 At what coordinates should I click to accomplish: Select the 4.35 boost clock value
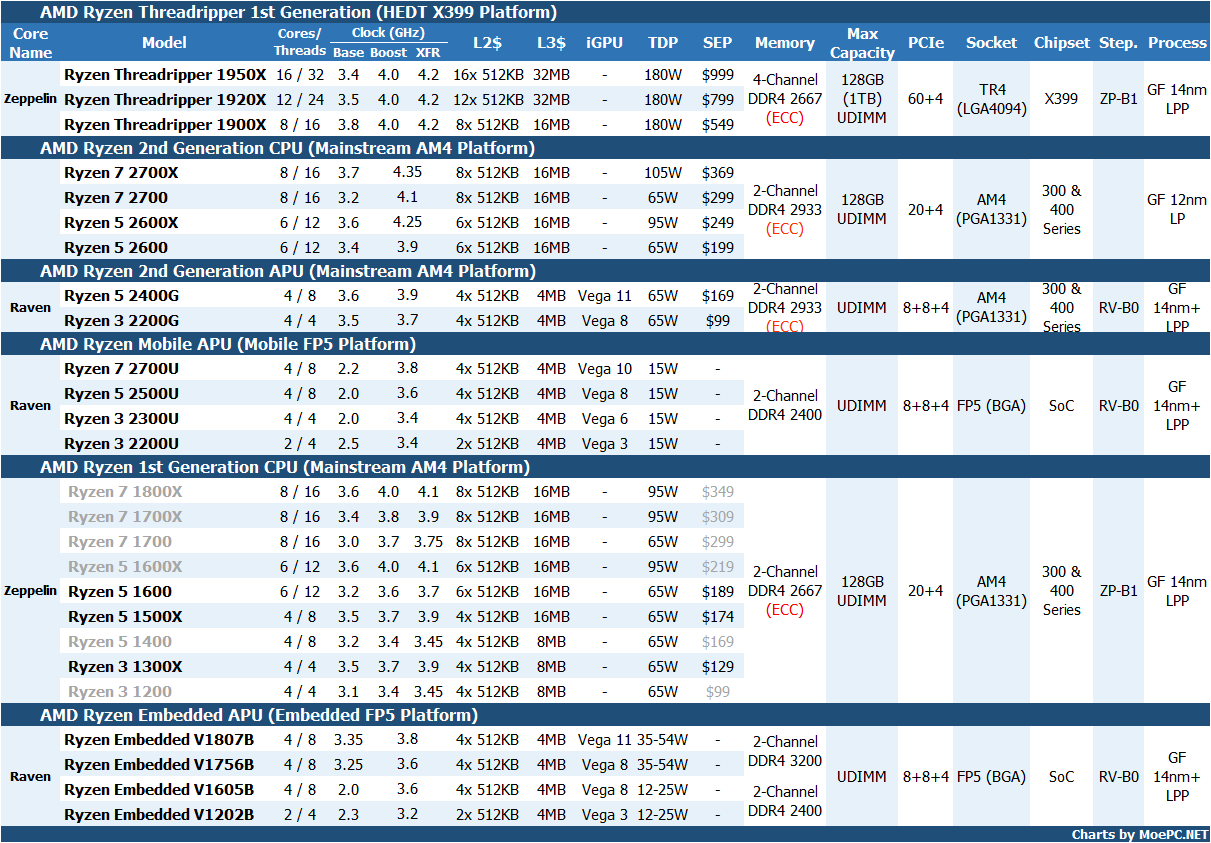pyautogui.click(x=407, y=173)
